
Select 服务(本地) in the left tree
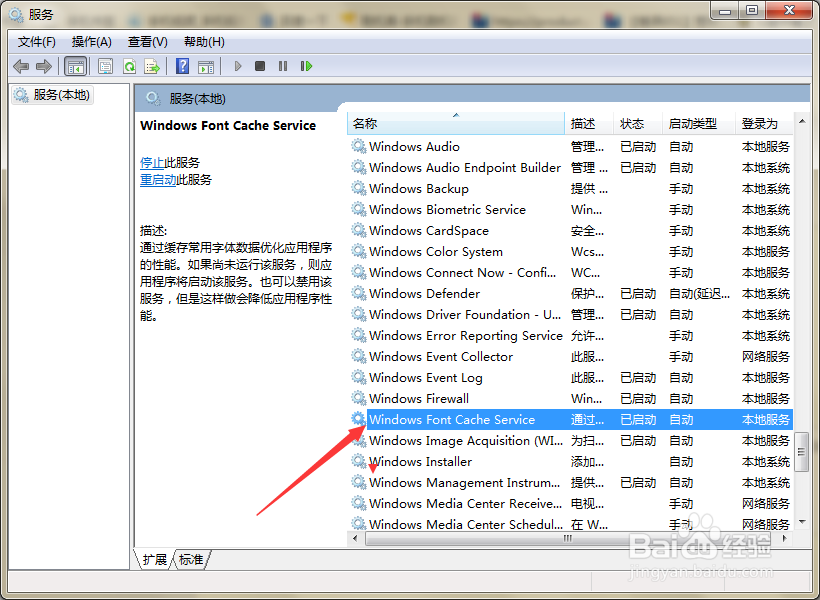click(x=52, y=95)
